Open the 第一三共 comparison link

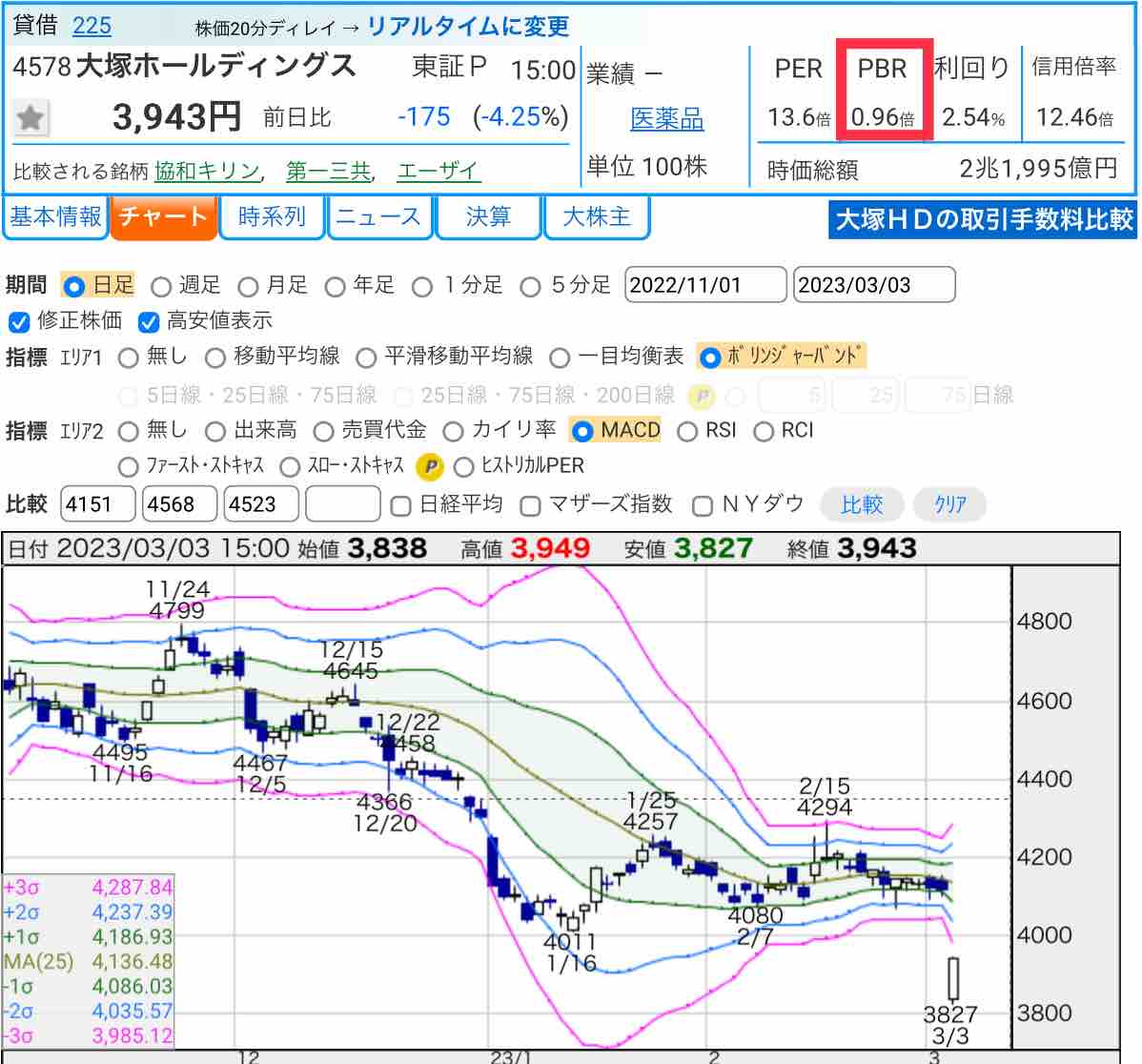point(329,172)
